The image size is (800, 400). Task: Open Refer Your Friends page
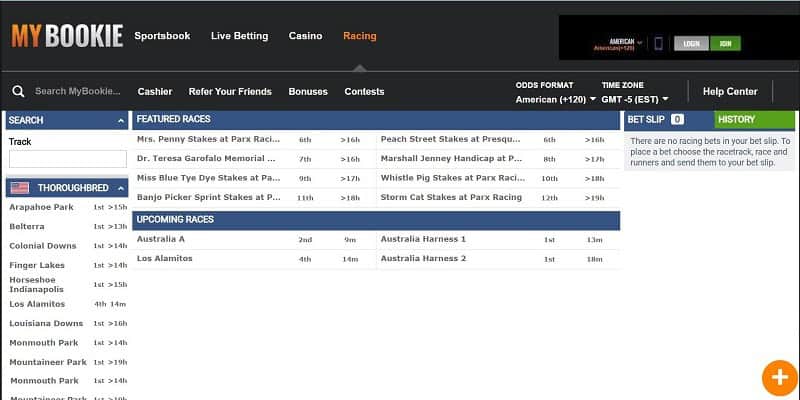230,92
